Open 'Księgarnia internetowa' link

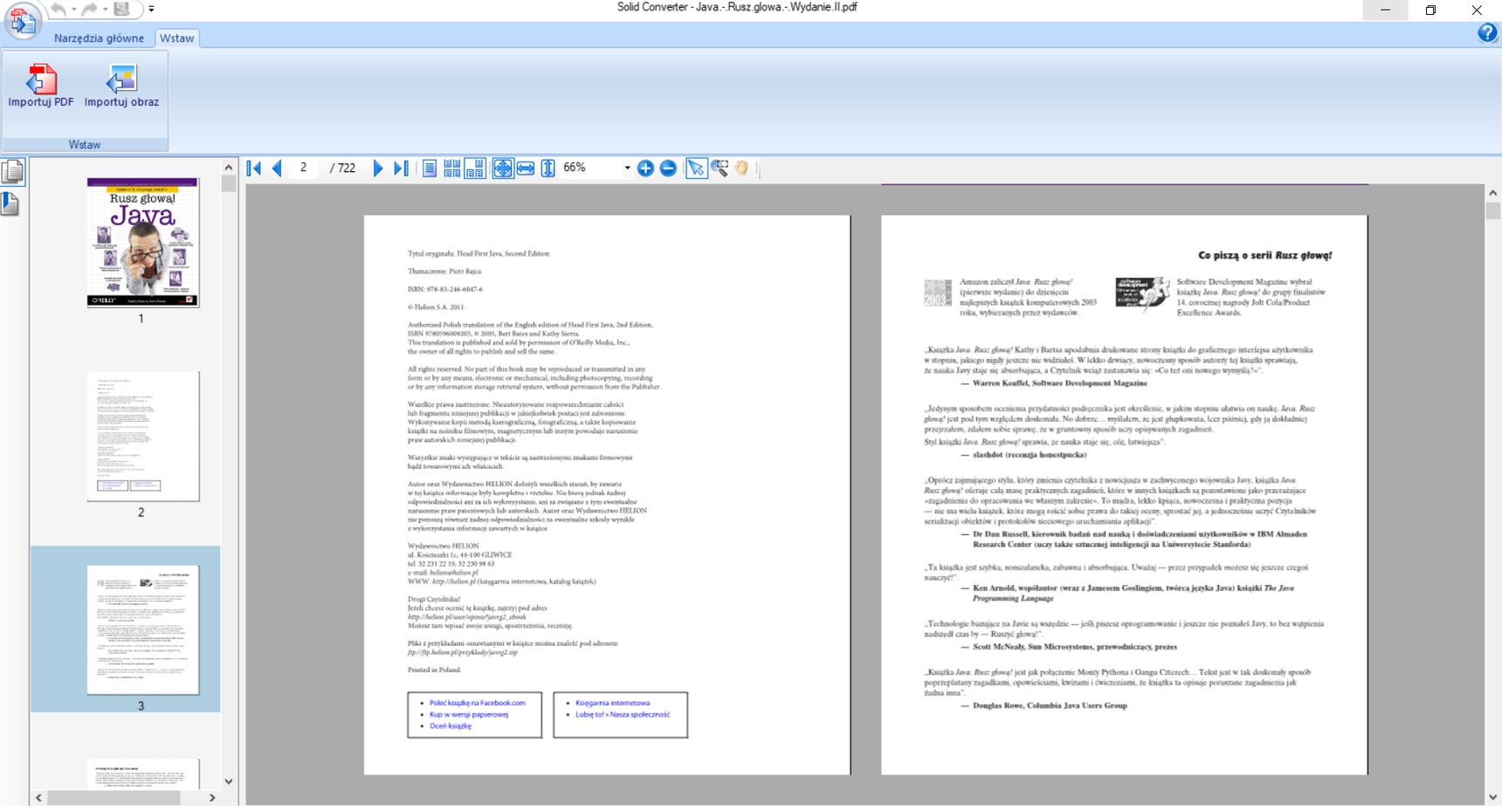click(x=613, y=703)
